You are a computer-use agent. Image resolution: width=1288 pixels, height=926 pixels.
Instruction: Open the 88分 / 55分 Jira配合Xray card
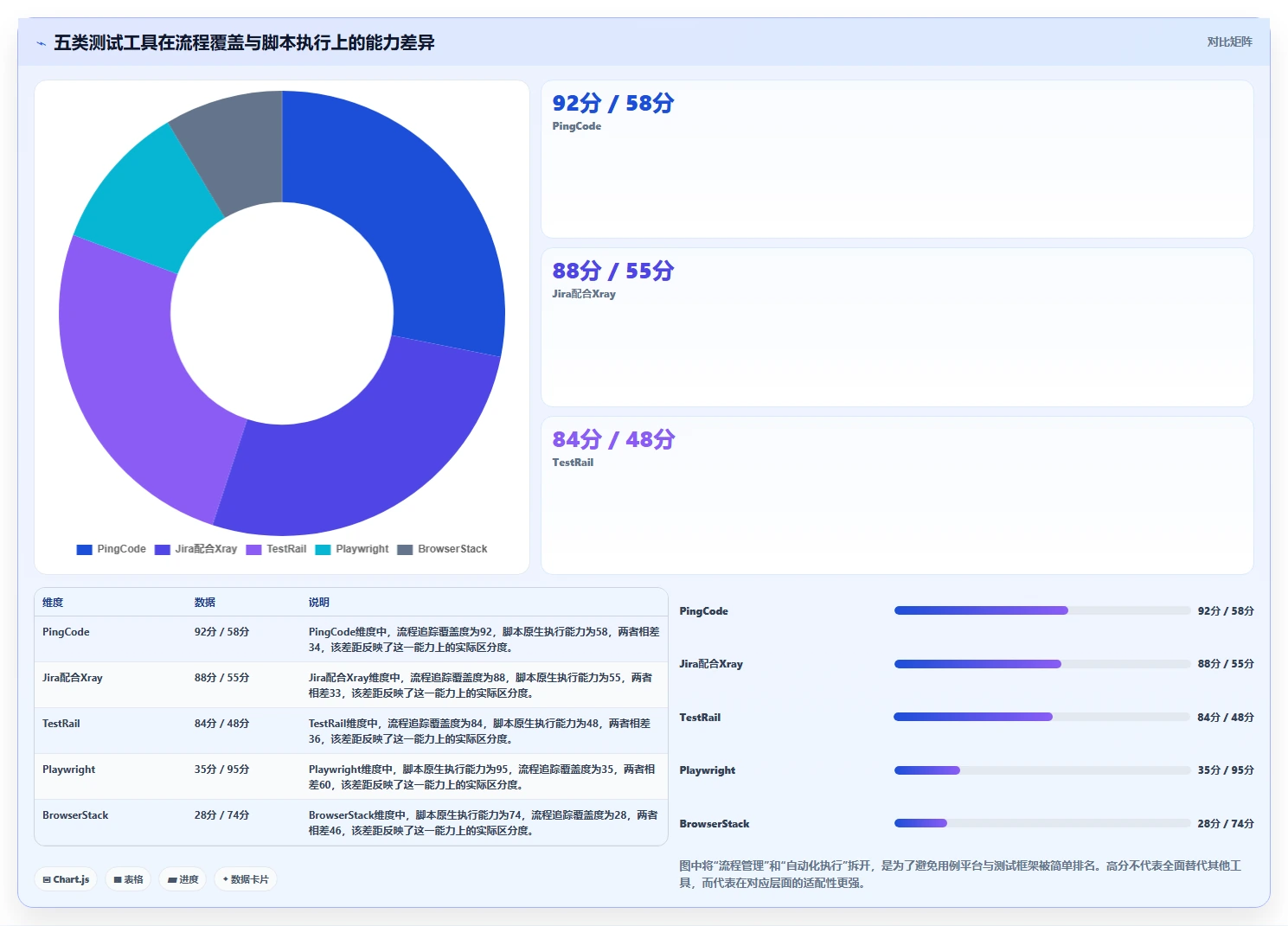pyautogui.click(x=897, y=328)
